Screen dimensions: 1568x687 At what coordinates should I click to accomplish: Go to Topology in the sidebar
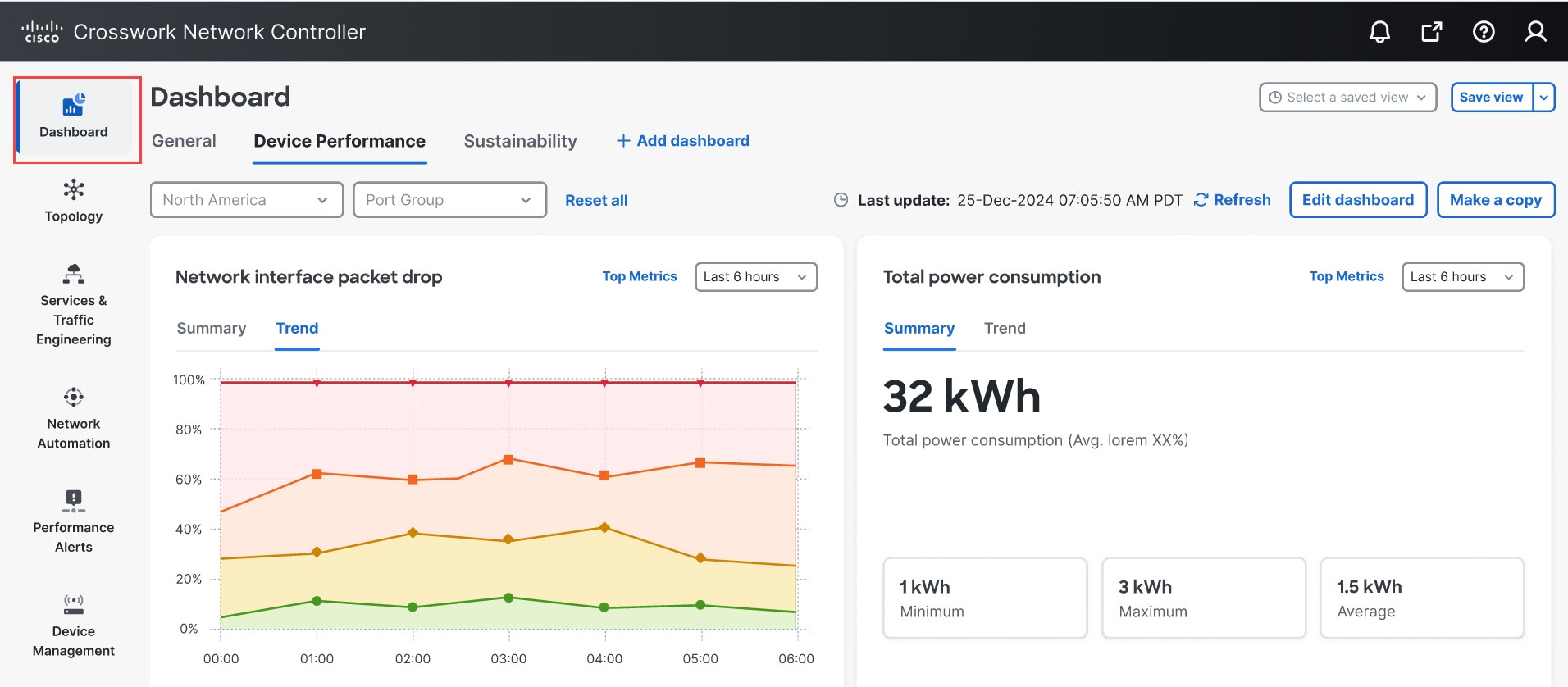(74, 201)
